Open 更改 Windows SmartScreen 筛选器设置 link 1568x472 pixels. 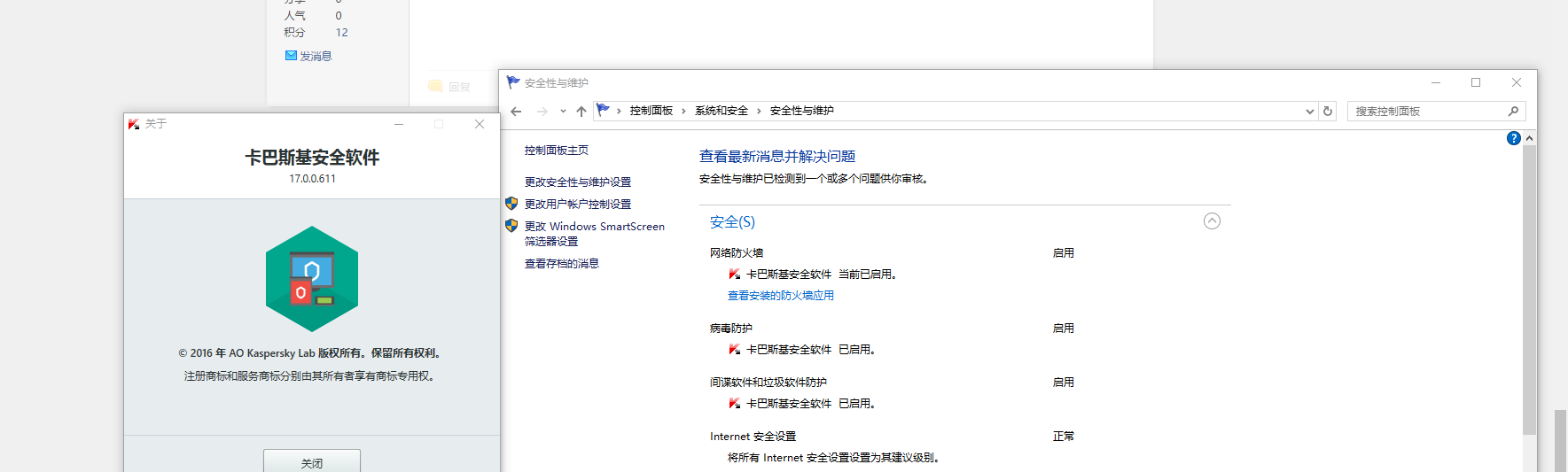click(x=595, y=234)
